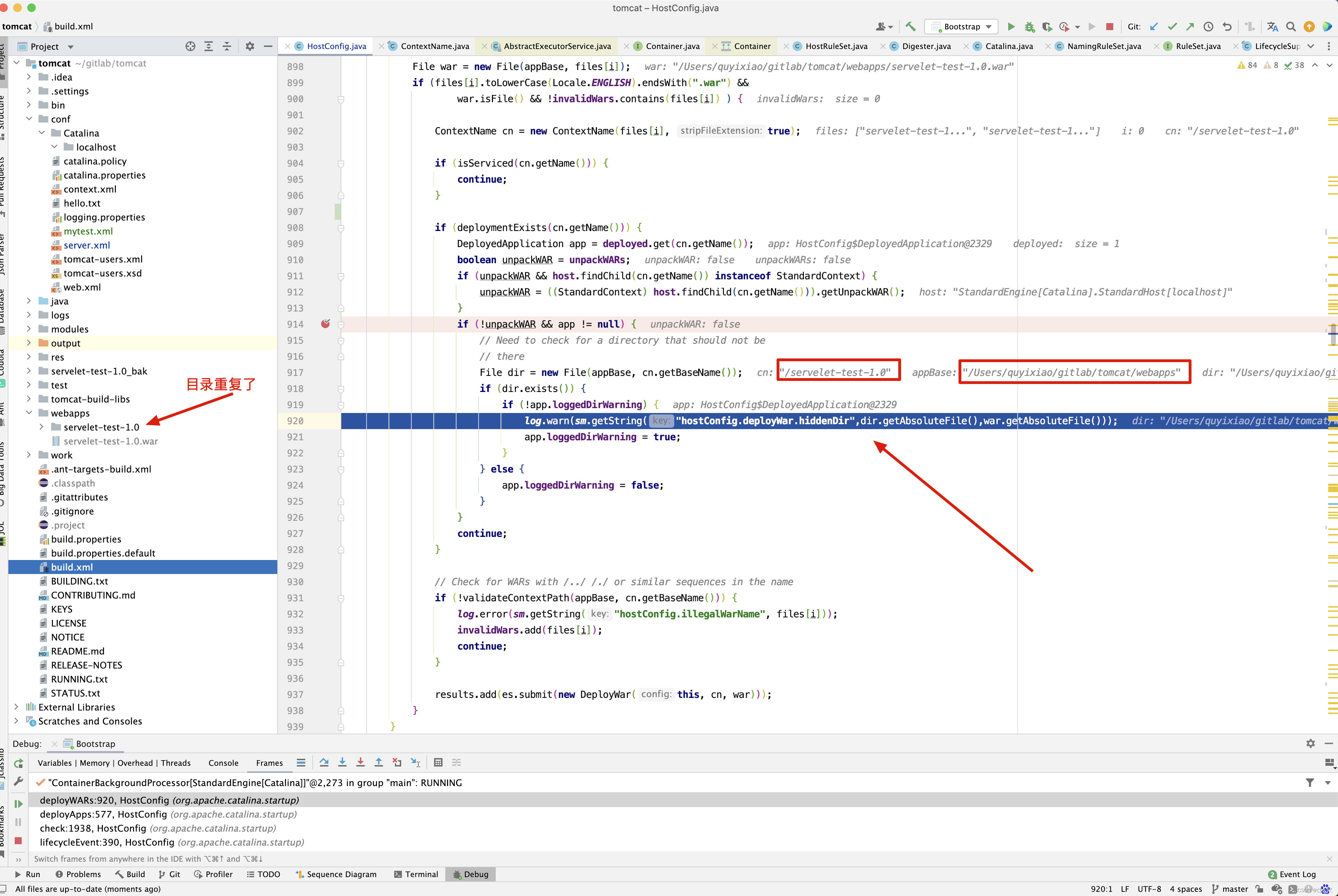Open Search Everywhere magnifier
The width and height of the screenshot is (1338, 896).
click(x=1290, y=26)
